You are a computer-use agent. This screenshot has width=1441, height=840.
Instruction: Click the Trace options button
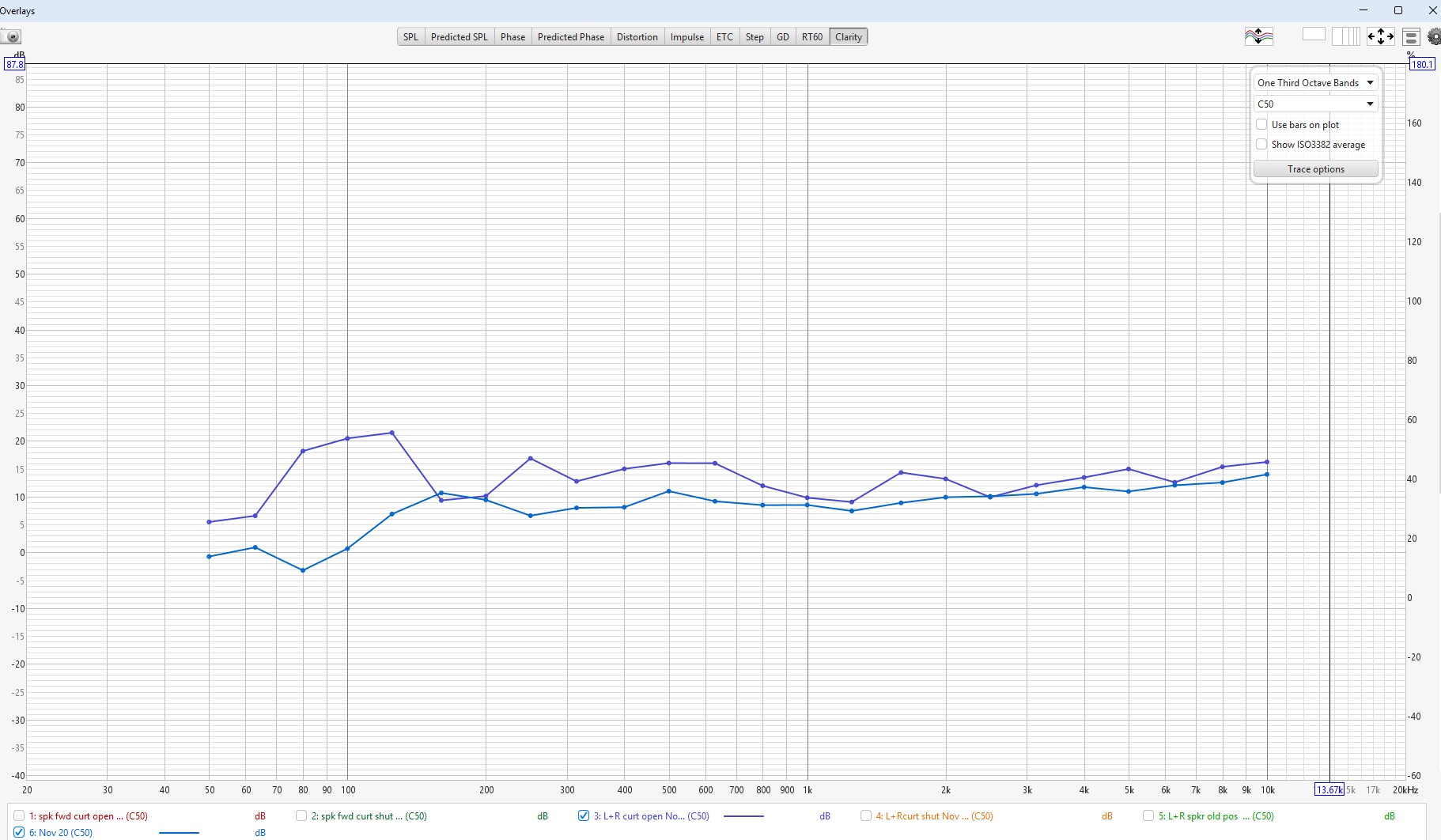point(1315,169)
